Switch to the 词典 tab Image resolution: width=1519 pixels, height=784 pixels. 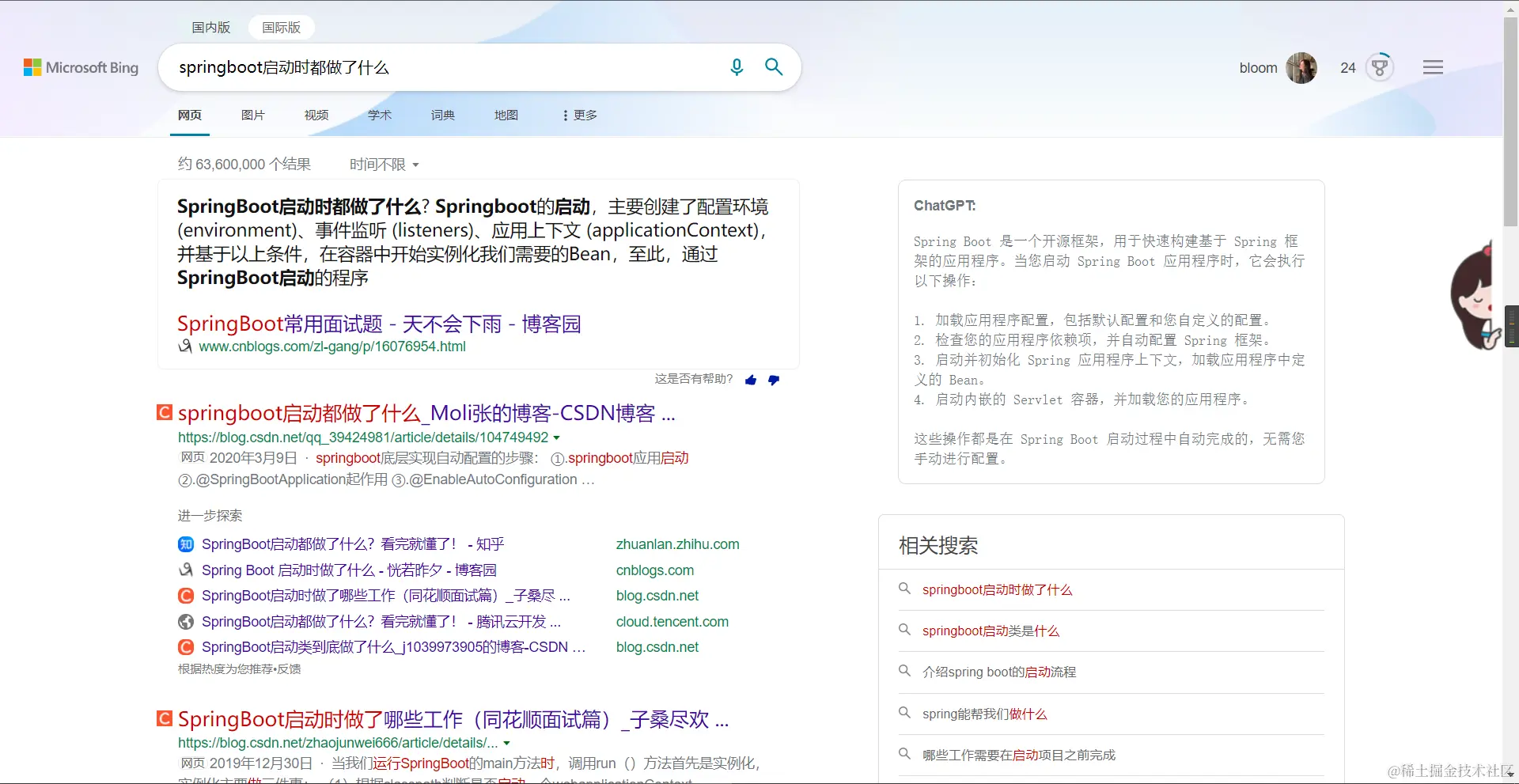click(x=443, y=116)
